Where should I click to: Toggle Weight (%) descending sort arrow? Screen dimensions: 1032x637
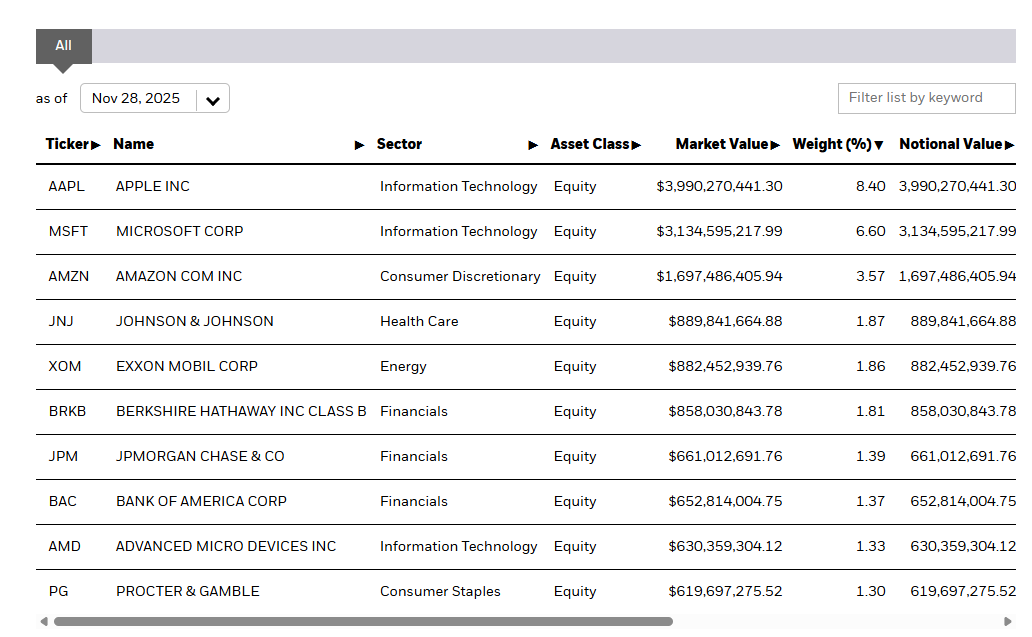tap(879, 145)
